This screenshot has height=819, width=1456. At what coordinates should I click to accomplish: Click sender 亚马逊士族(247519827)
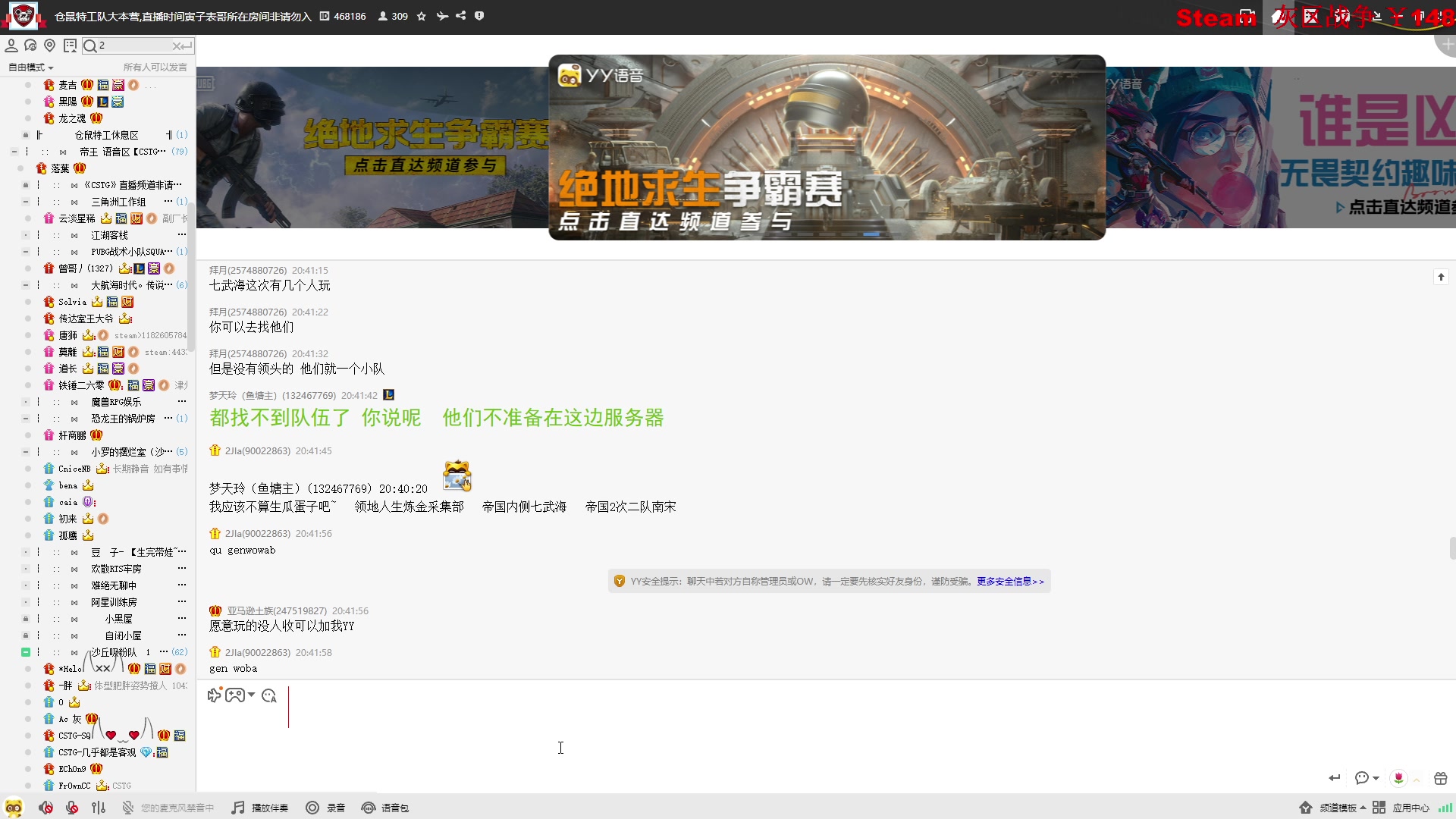277,611
